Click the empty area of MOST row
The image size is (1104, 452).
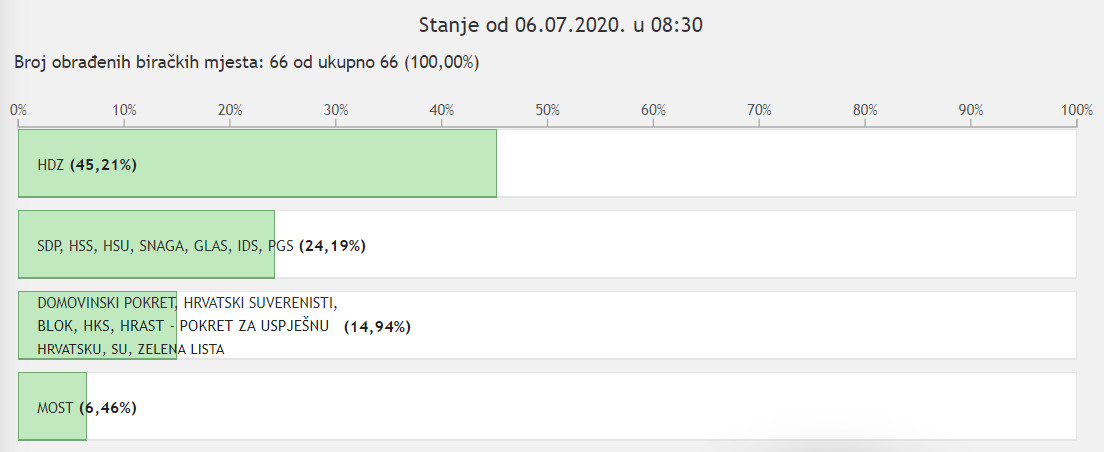(x=582, y=406)
